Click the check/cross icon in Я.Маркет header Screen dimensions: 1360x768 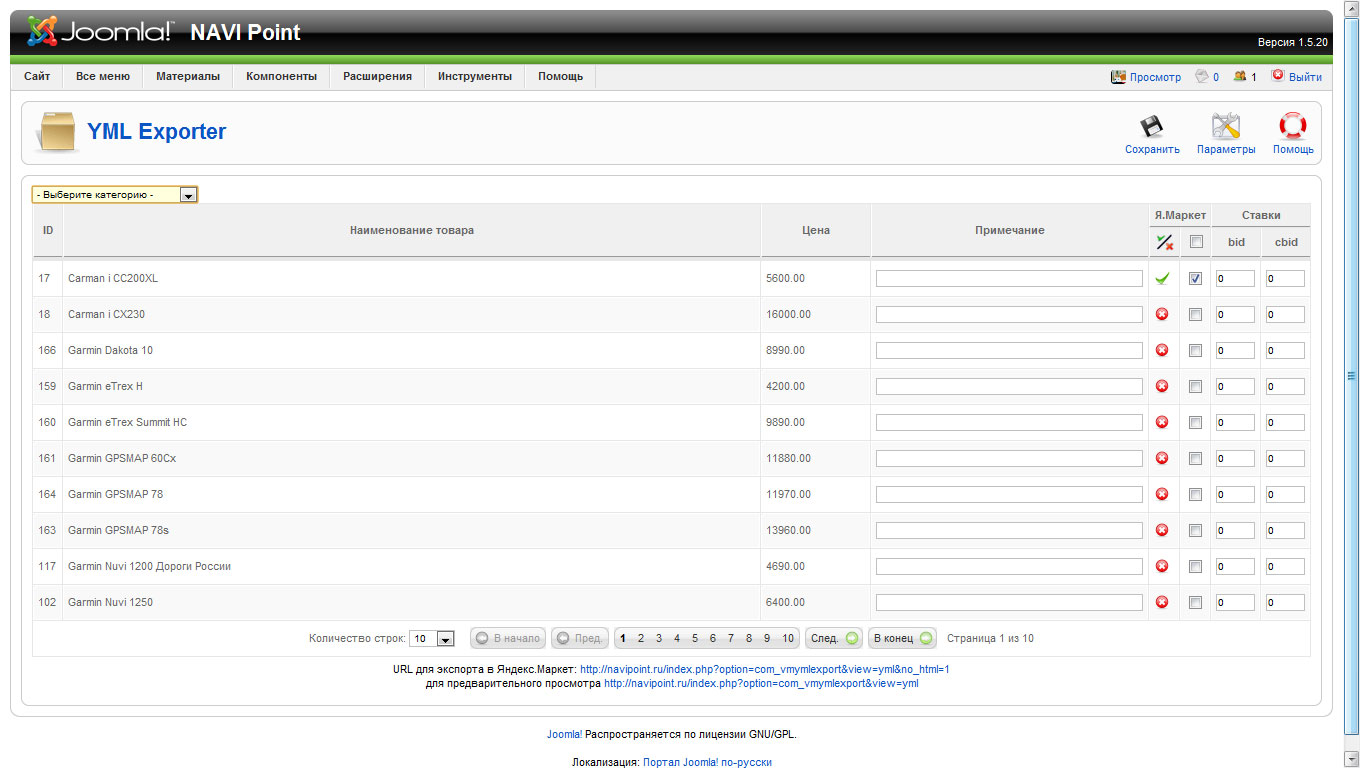(1163, 242)
